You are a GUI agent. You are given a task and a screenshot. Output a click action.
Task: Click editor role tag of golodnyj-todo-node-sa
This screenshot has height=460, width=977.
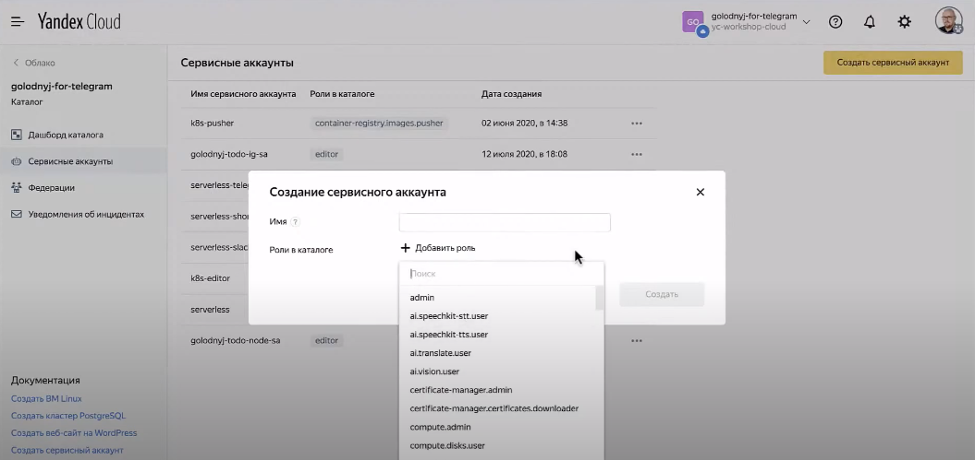pos(326,341)
